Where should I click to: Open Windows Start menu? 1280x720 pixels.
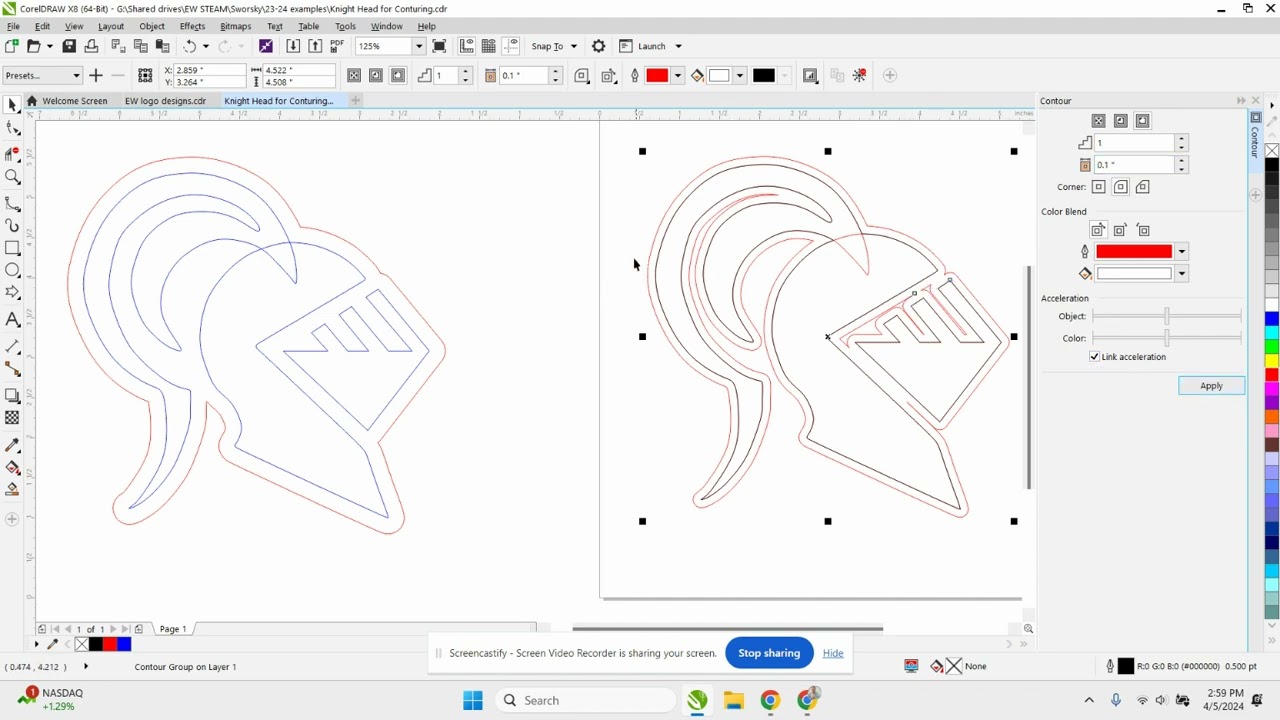click(473, 700)
